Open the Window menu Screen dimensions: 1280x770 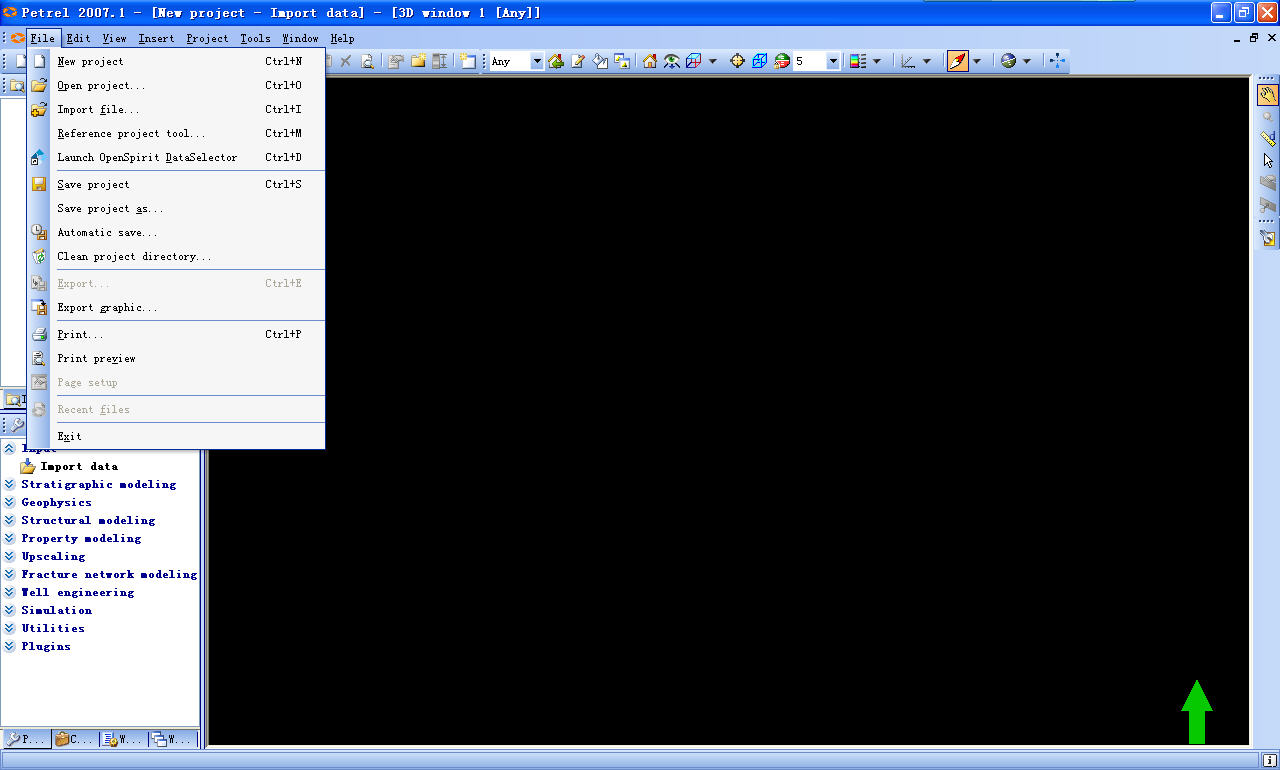pos(300,38)
